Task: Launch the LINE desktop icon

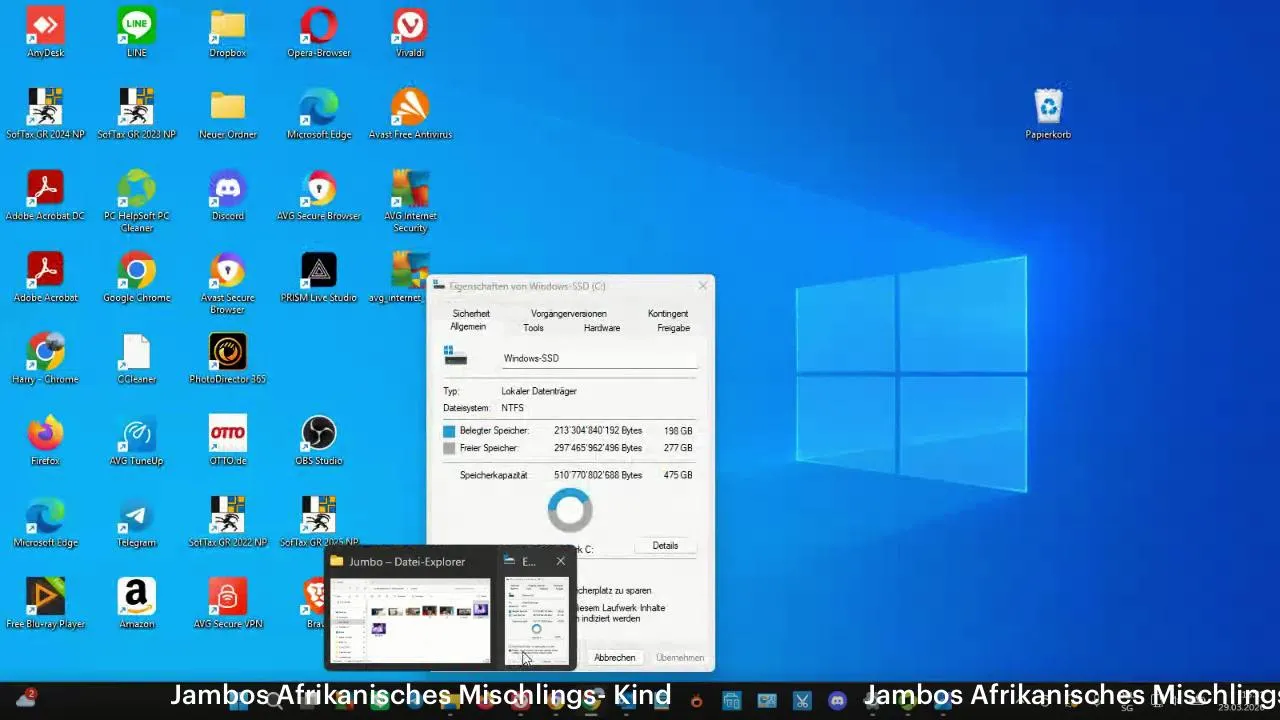Action: (137, 32)
